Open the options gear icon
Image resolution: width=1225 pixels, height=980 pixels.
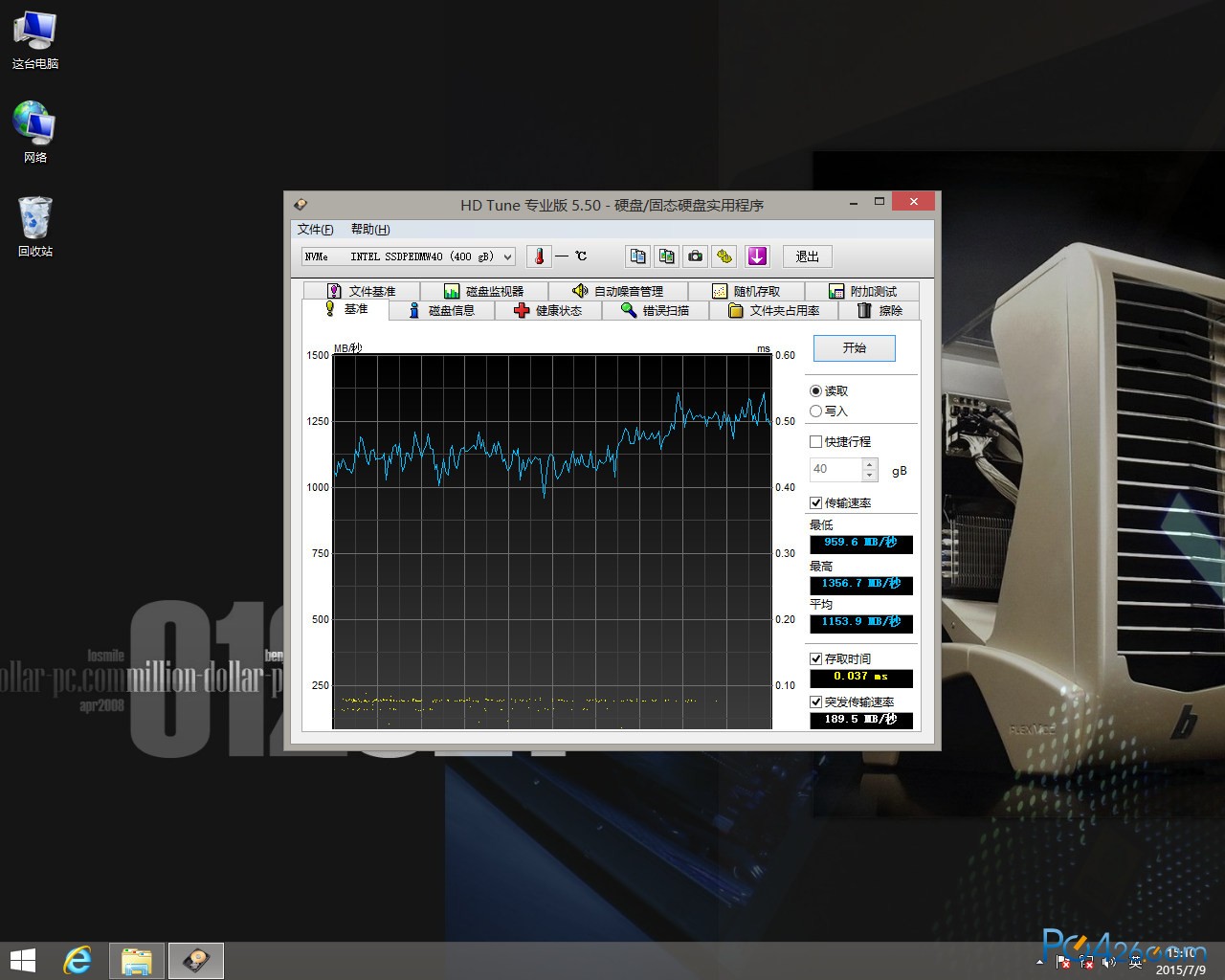pos(724,256)
